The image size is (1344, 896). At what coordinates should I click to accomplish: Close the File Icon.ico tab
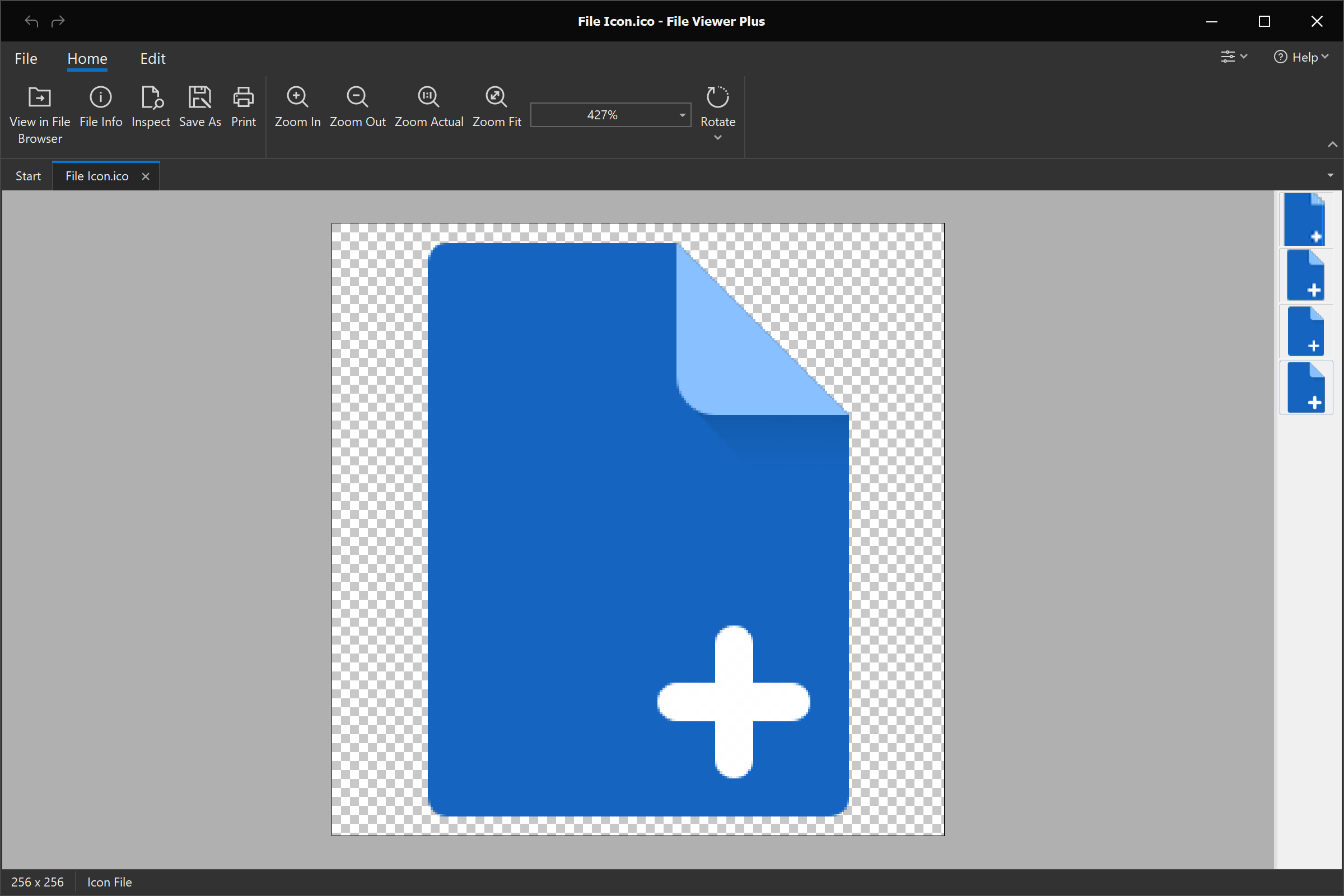point(146,176)
